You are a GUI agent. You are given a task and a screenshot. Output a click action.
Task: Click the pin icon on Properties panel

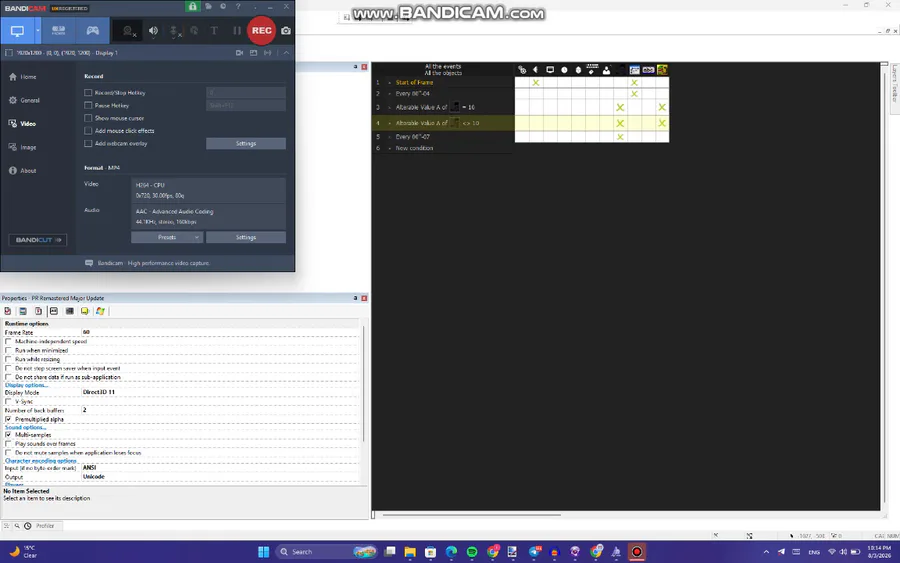tap(355, 298)
